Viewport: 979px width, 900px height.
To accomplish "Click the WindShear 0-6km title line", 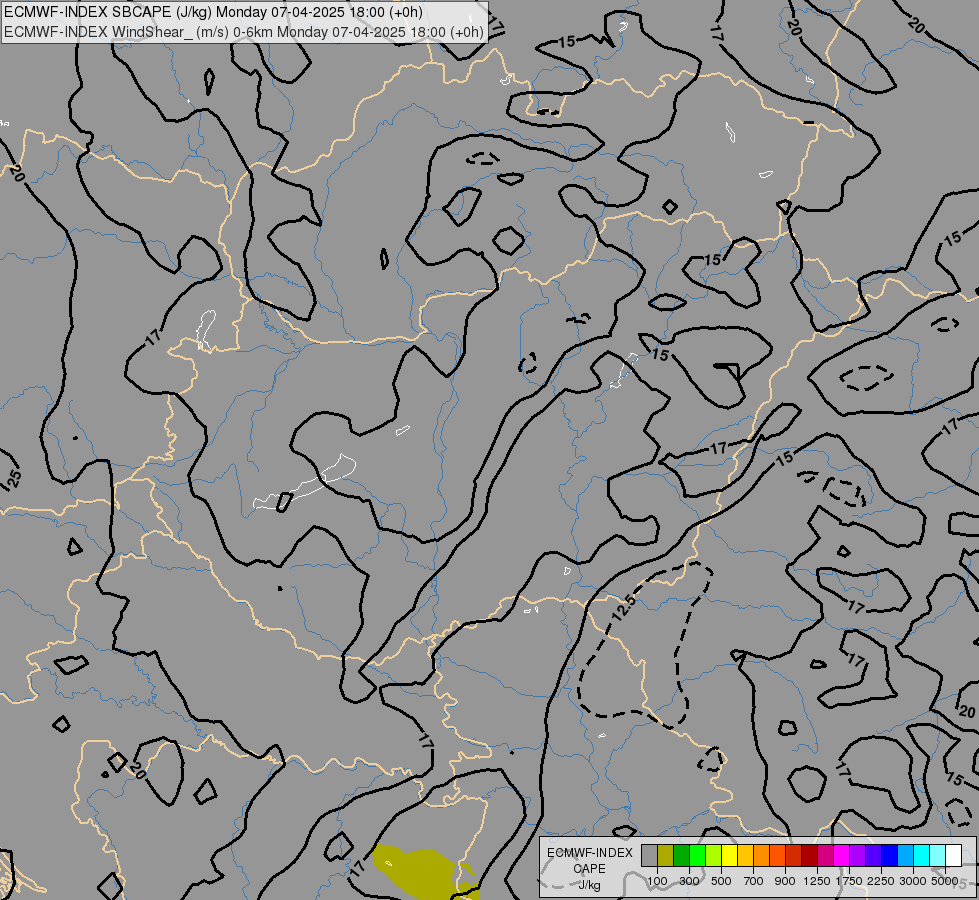I will tap(244, 32).
